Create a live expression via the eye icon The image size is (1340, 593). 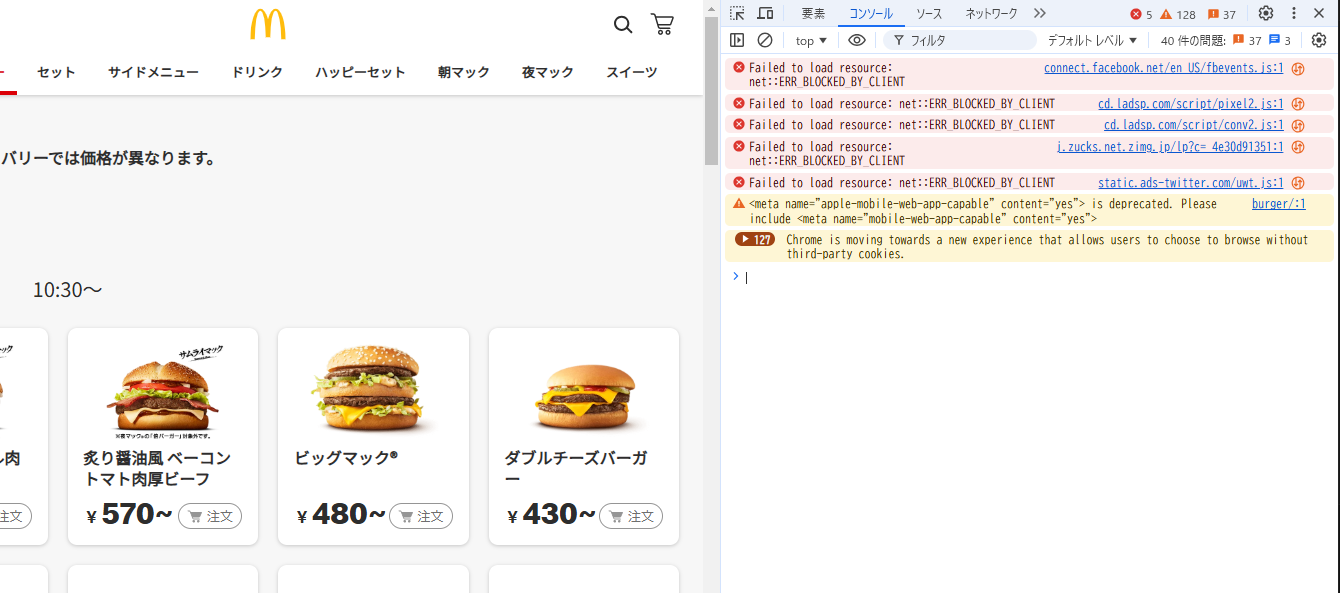pos(856,40)
